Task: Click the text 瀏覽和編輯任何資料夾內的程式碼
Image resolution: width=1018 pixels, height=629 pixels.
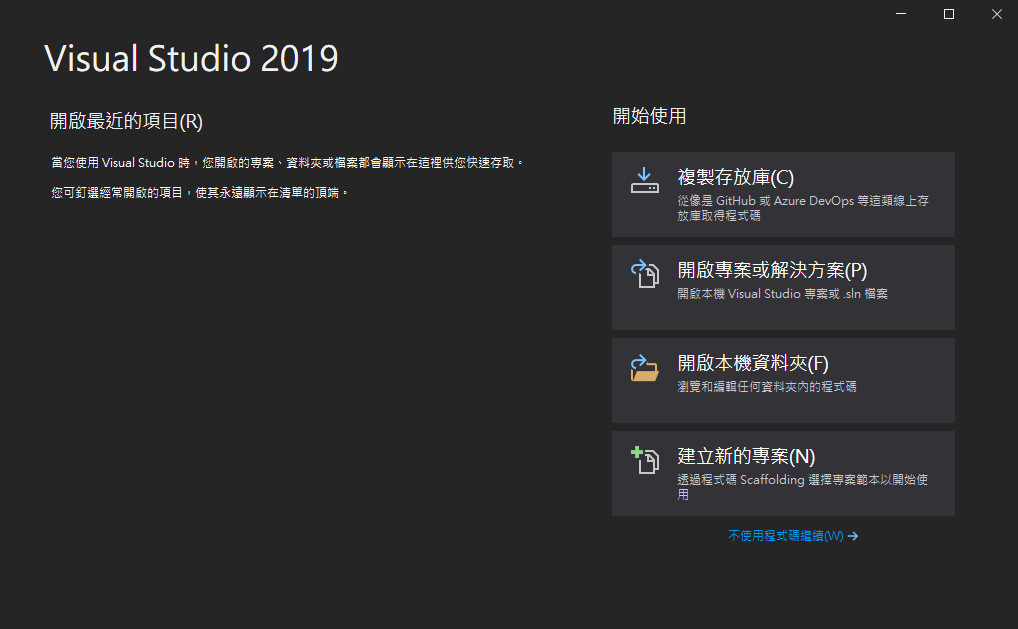Action: (767, 387)
